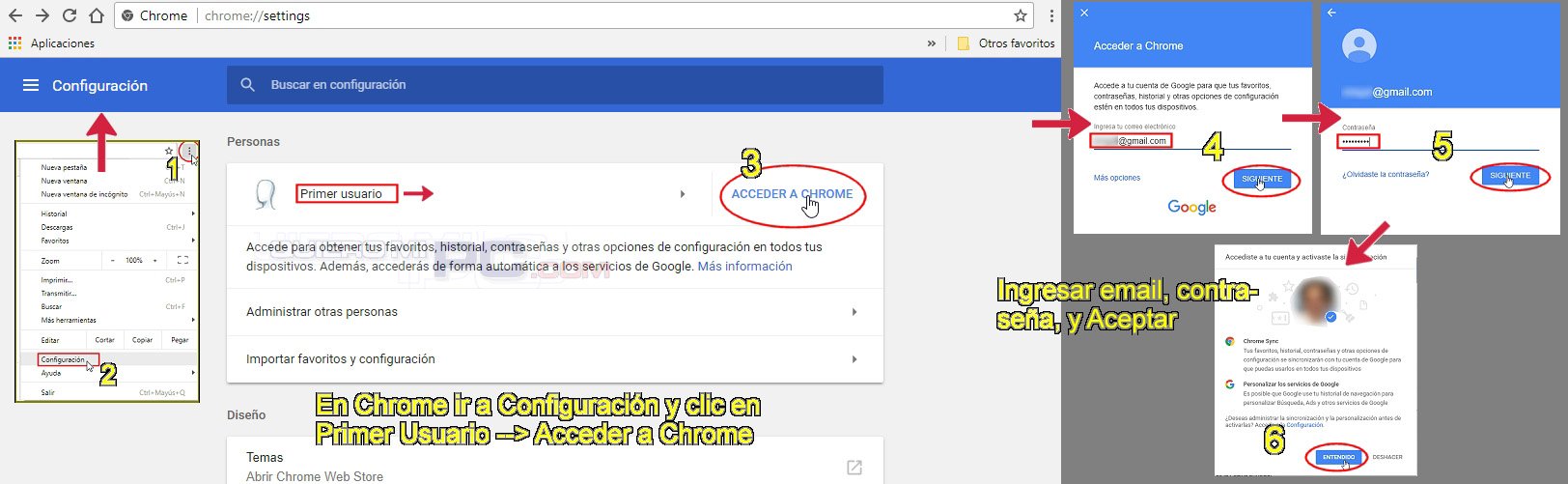1568x484 pixels.
Task: Click the star icon in the small menu screenshot
Action: pyautogui.click(x=169, y=151)
